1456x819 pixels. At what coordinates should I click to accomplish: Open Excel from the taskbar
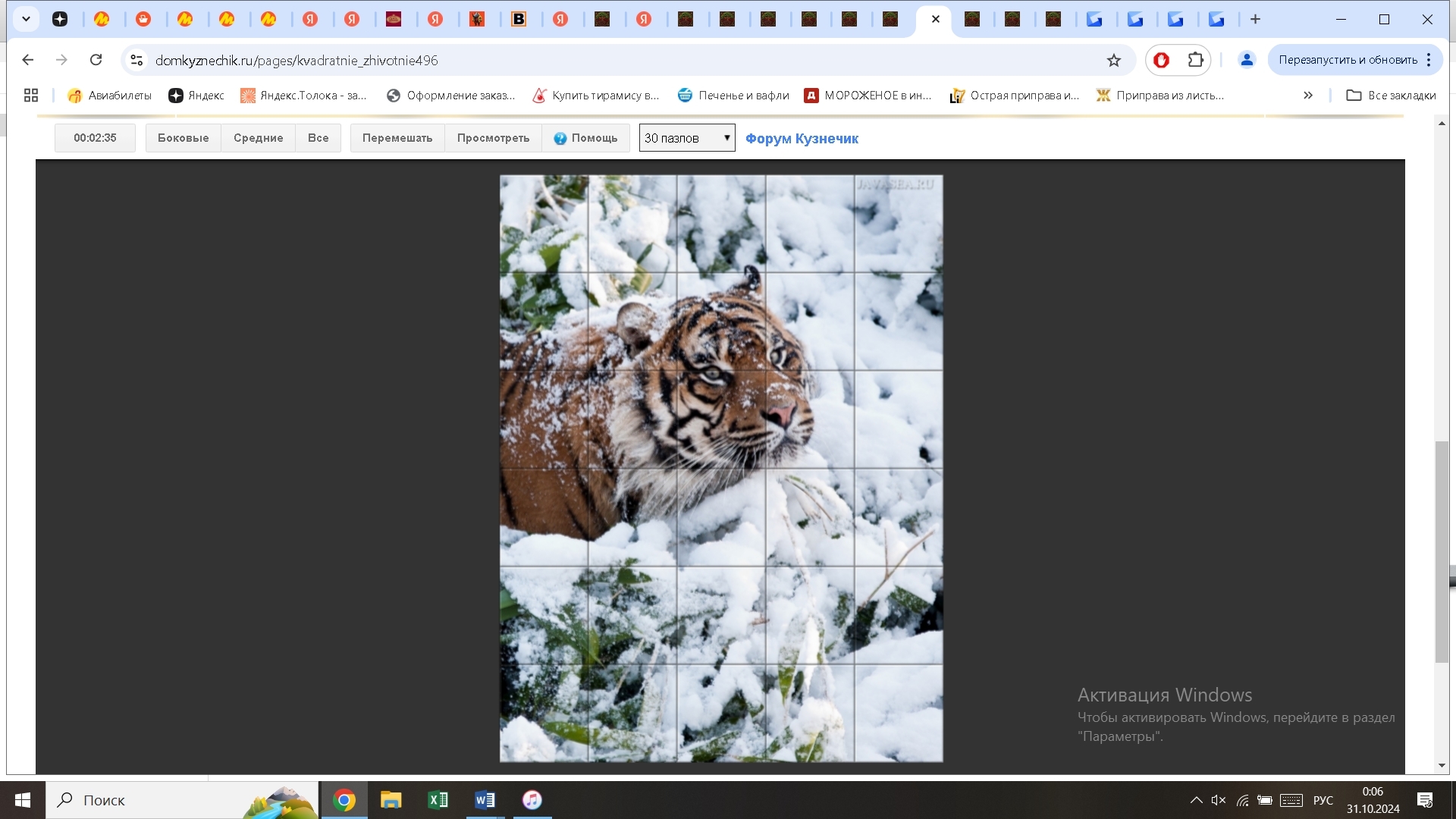click(438, 800)
